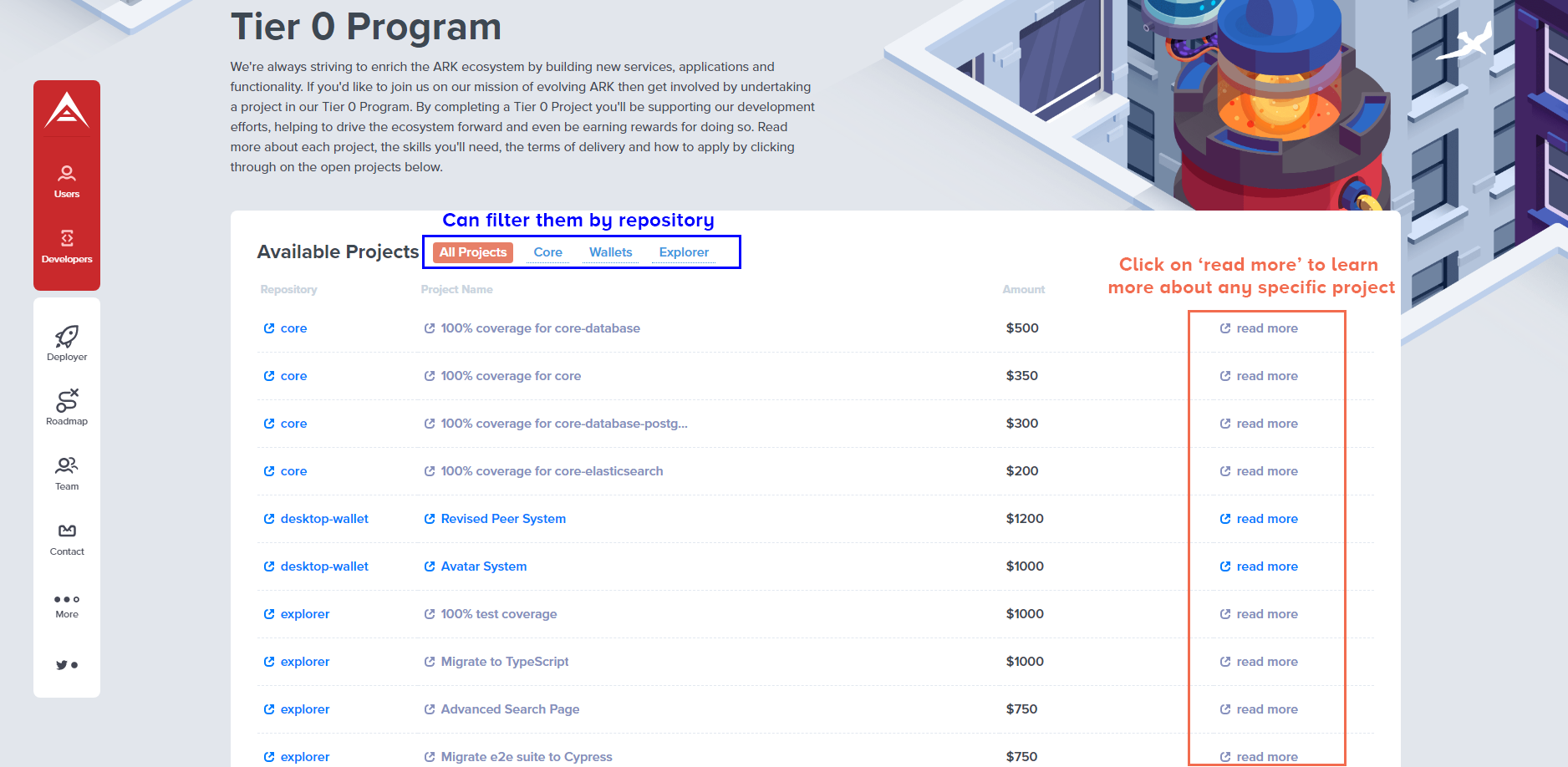Click read more for core-database $500 project
1568x767 pixels.
[1259, 328]
